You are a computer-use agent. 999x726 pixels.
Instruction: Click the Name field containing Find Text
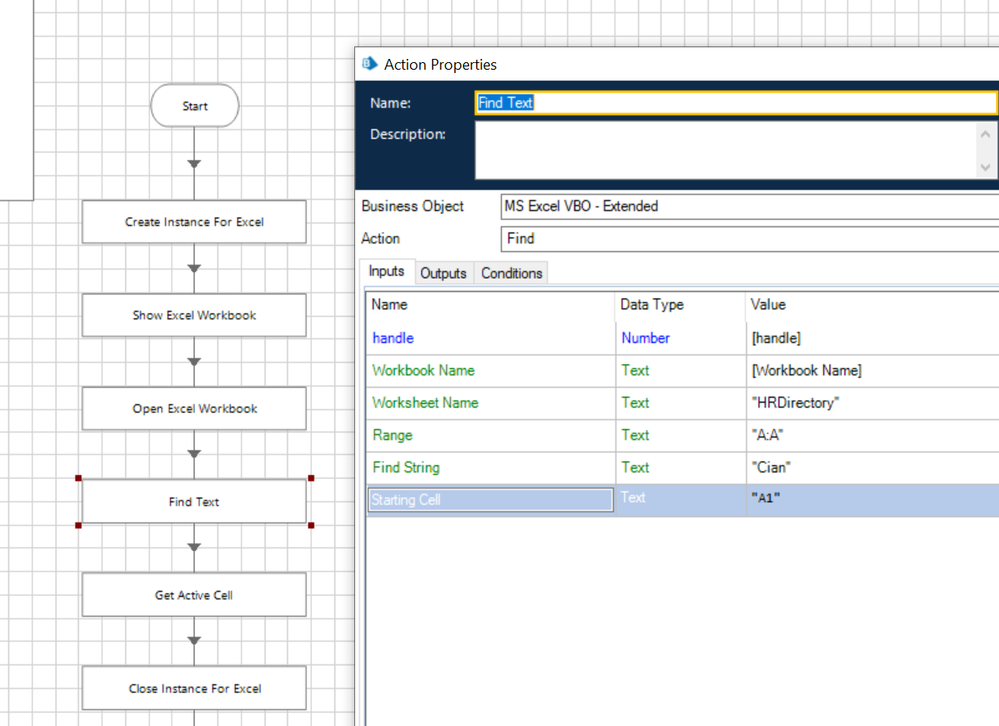click(x=735, y=103)
